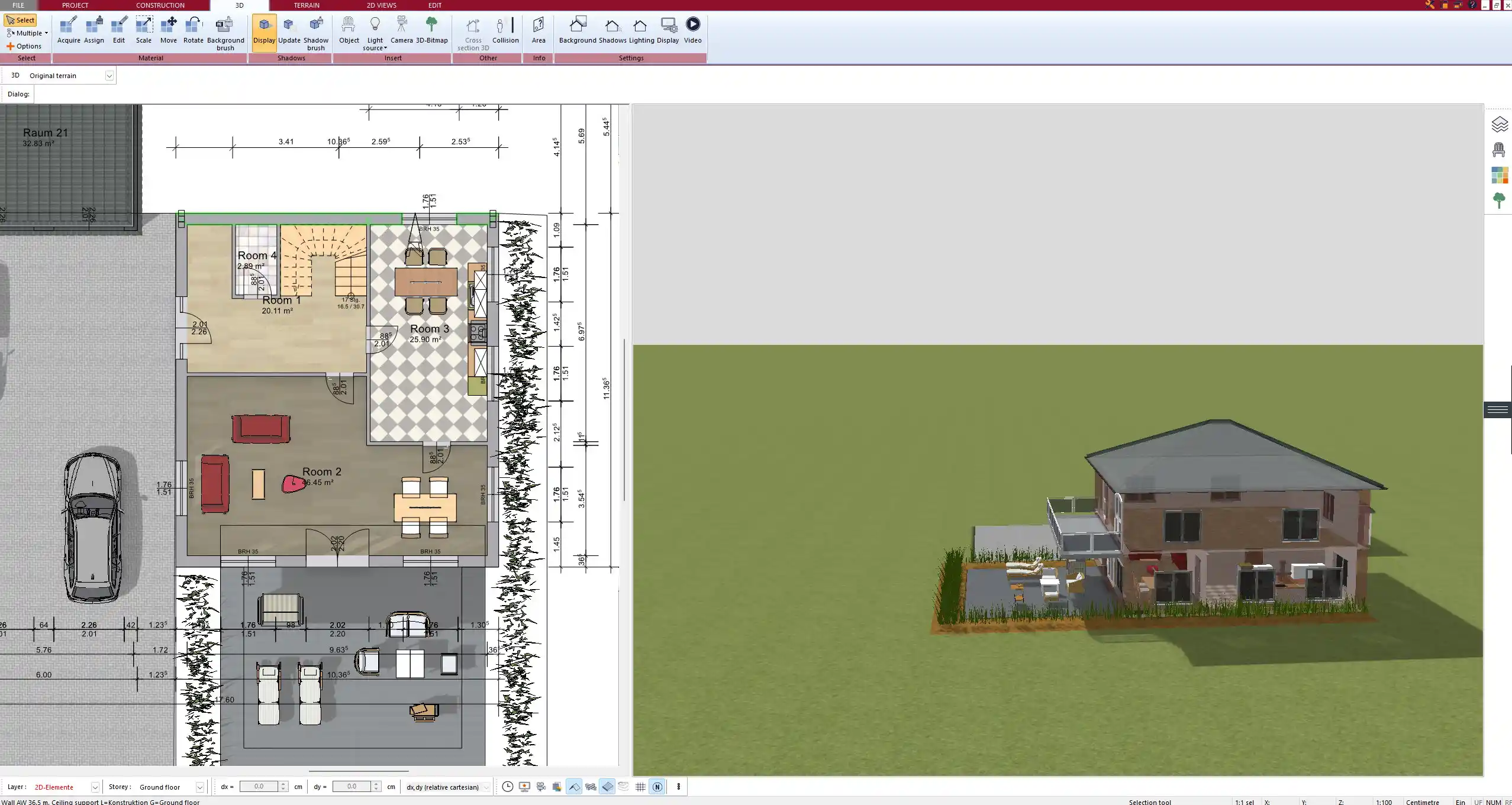Open Display settings in Settings group
Image resolution: width=1512 pixels, height=805 pixels.
click(x=668, y=30)
